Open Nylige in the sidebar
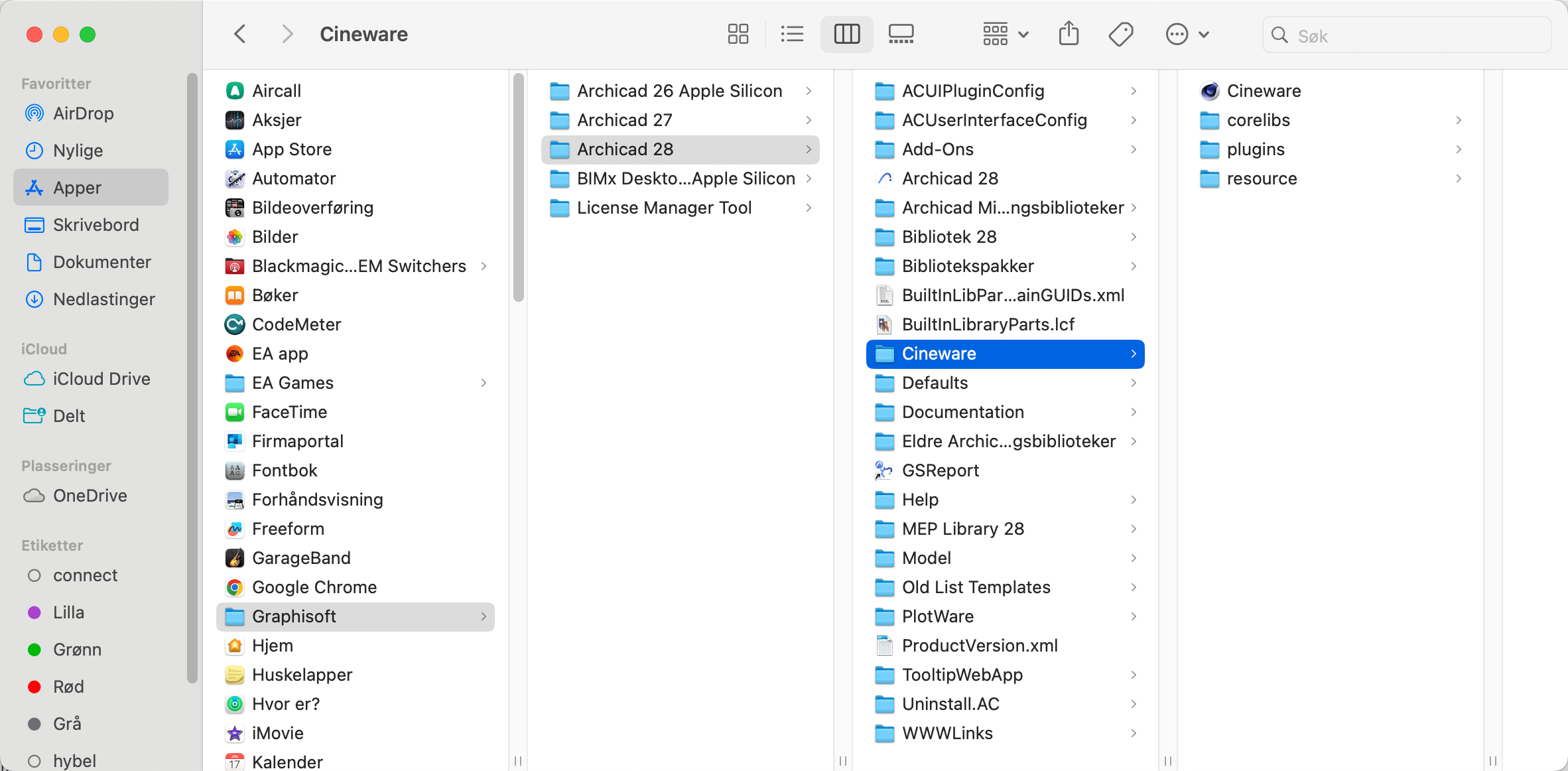 click(91, 151)
